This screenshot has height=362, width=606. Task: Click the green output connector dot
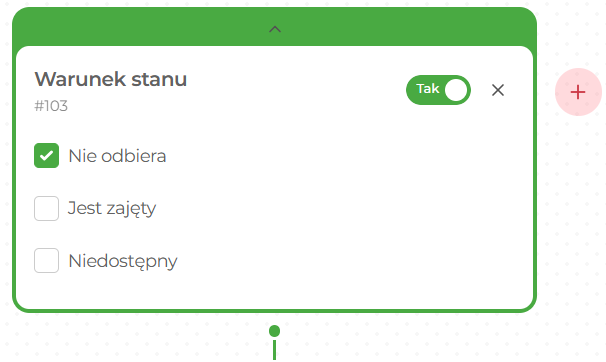(274, 331)
